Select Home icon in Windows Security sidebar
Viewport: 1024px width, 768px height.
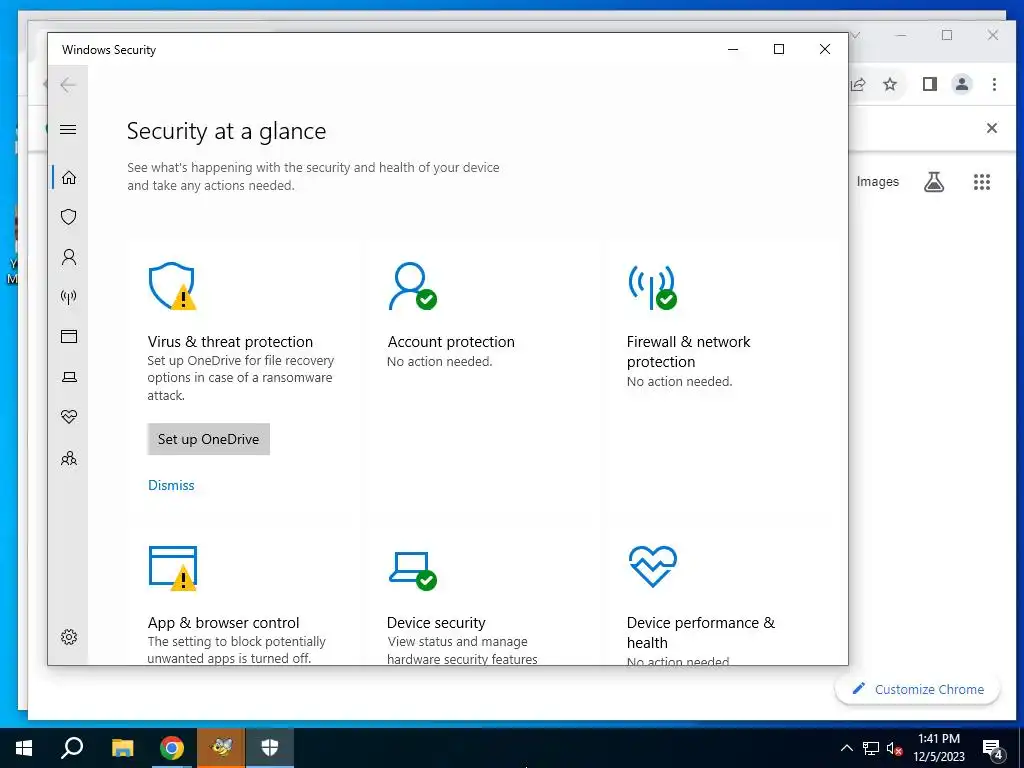[x=69, y=178]
